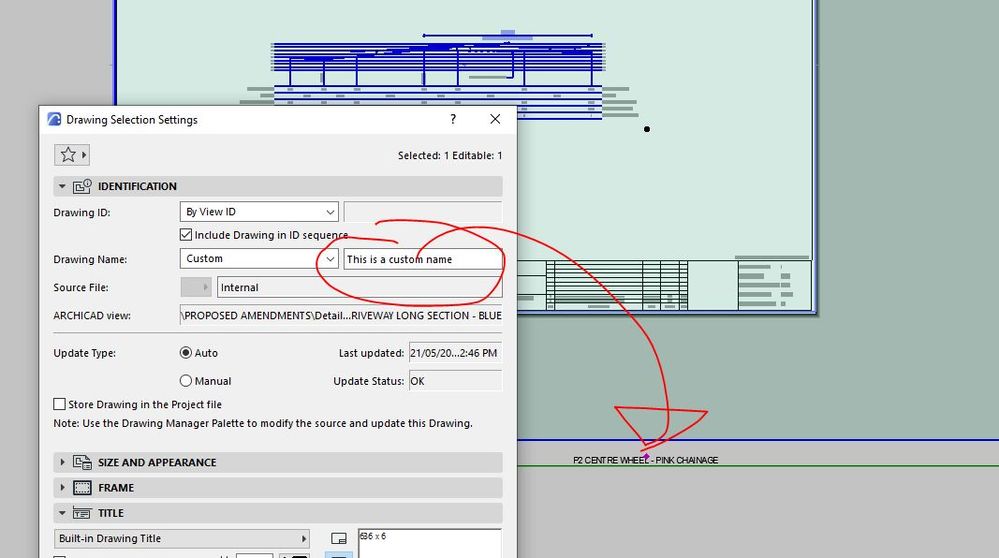Toggle Include Drawing in ID sequence checkbox
The image size is (999, 558).
(x=185, y=235)
